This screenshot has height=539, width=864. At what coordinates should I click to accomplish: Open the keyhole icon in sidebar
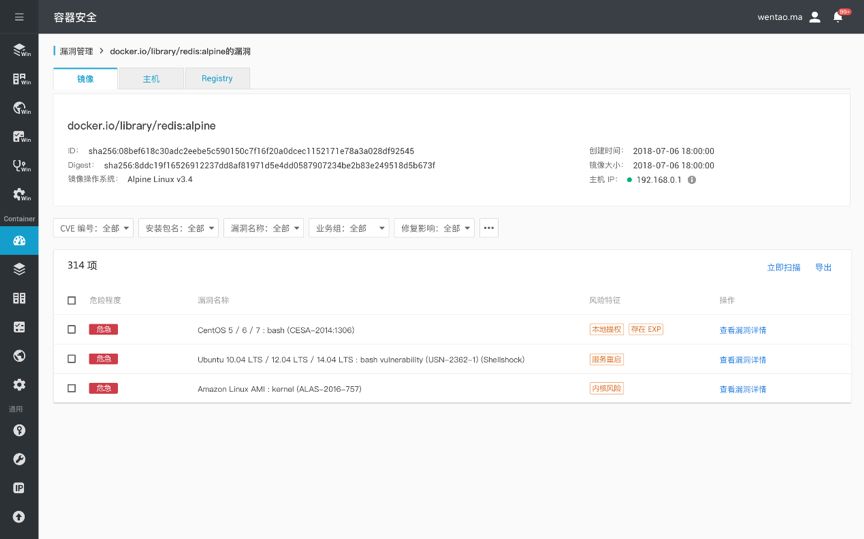pos(19,430)
